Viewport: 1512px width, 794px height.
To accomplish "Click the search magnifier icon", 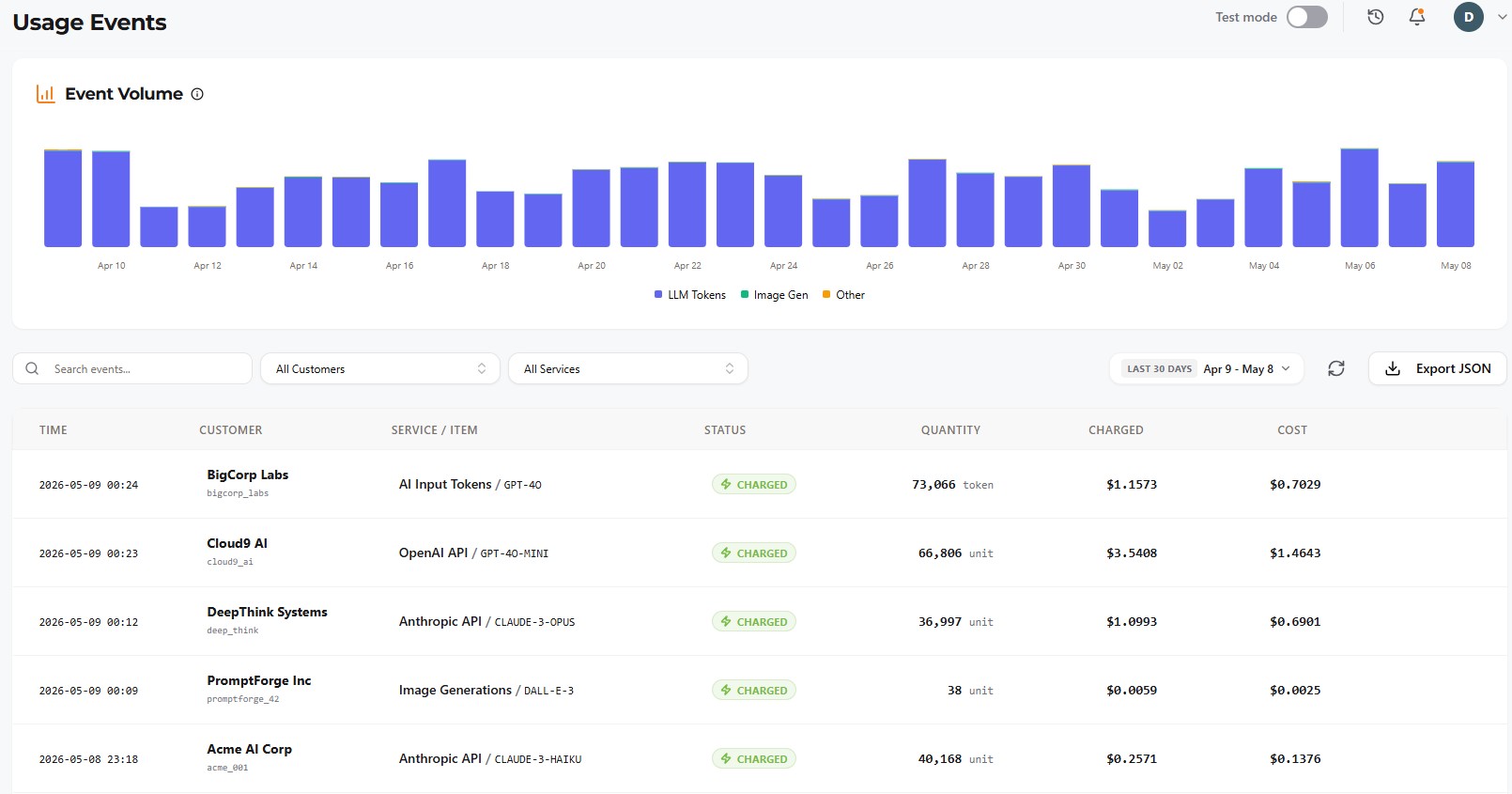I will click(x=32, y=368).
